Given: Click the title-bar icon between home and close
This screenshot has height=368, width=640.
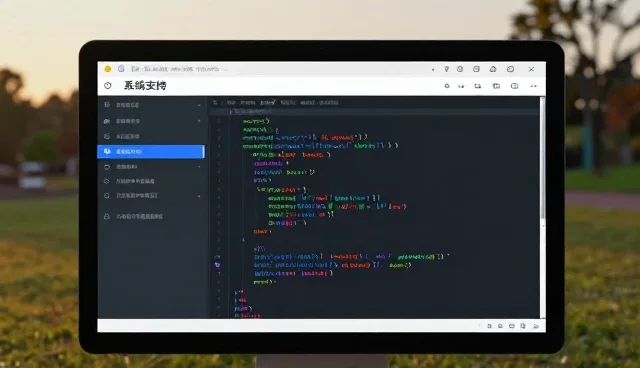Looking at the screenshot, I should point(511,69).
